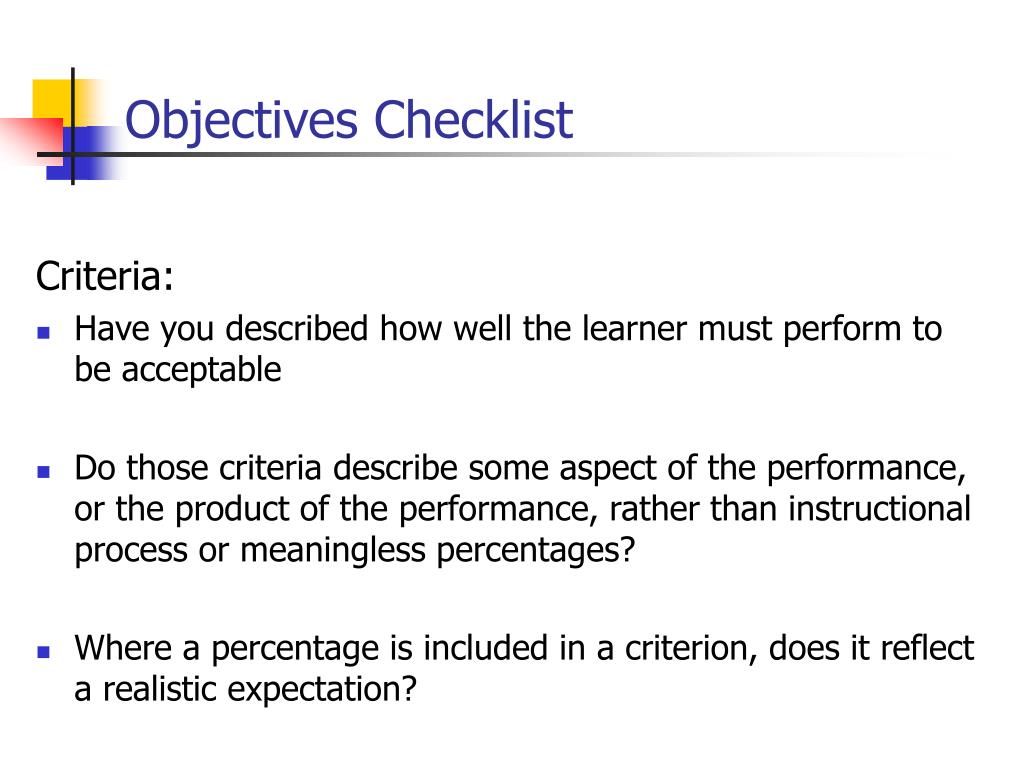Click the words 'meaningless percentages?'

pos(438,551)
